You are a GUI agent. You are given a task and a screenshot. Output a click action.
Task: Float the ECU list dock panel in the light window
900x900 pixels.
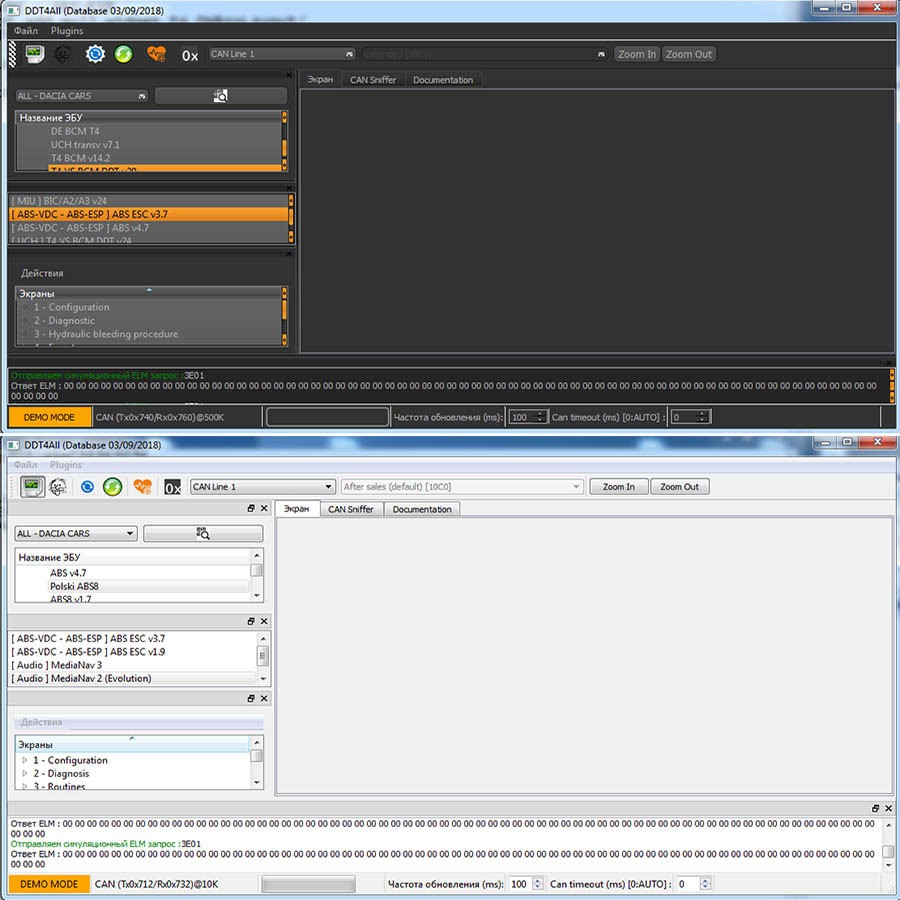point(251,508)
